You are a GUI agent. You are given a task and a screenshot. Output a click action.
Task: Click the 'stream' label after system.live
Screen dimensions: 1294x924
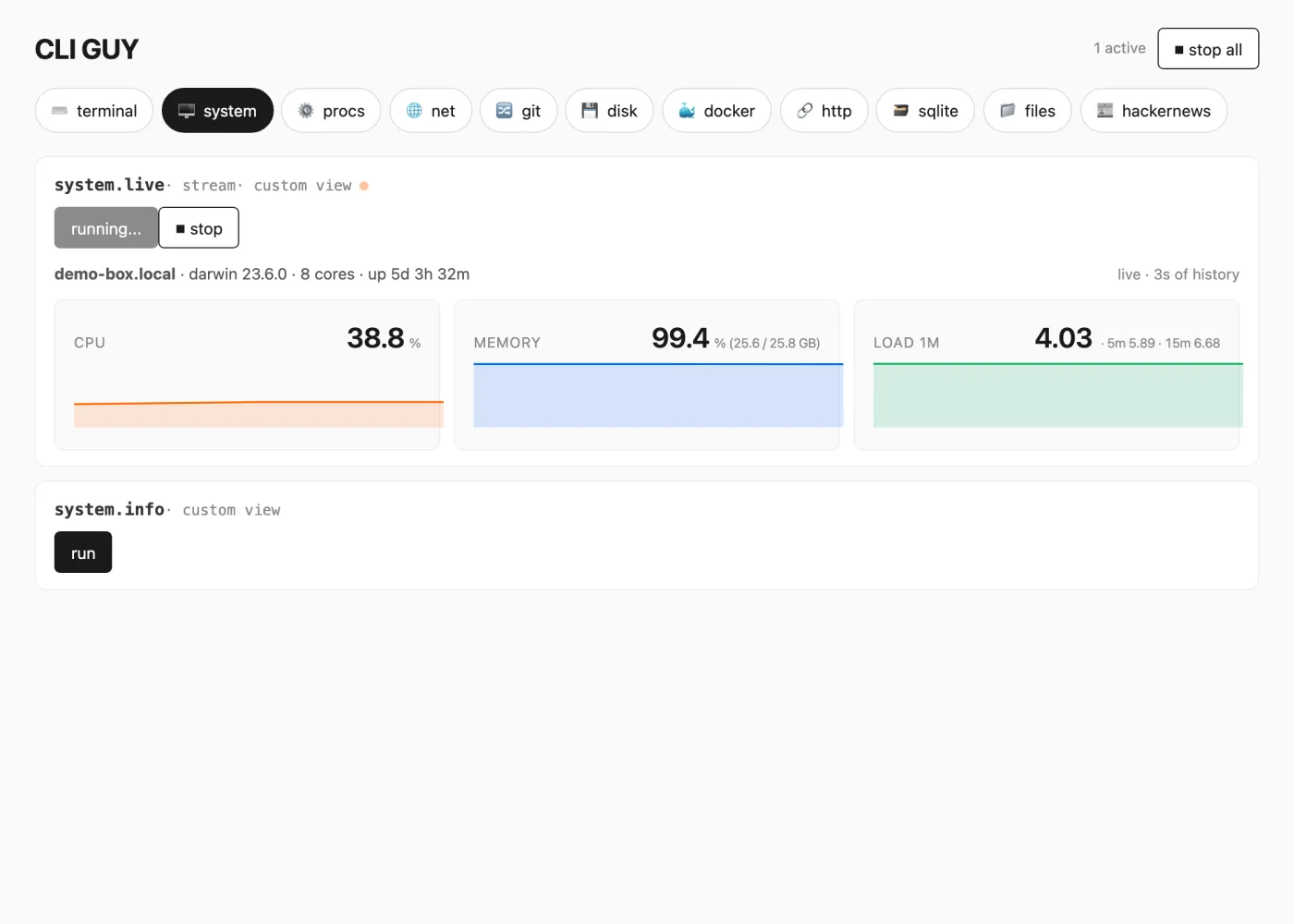[209, 186]
